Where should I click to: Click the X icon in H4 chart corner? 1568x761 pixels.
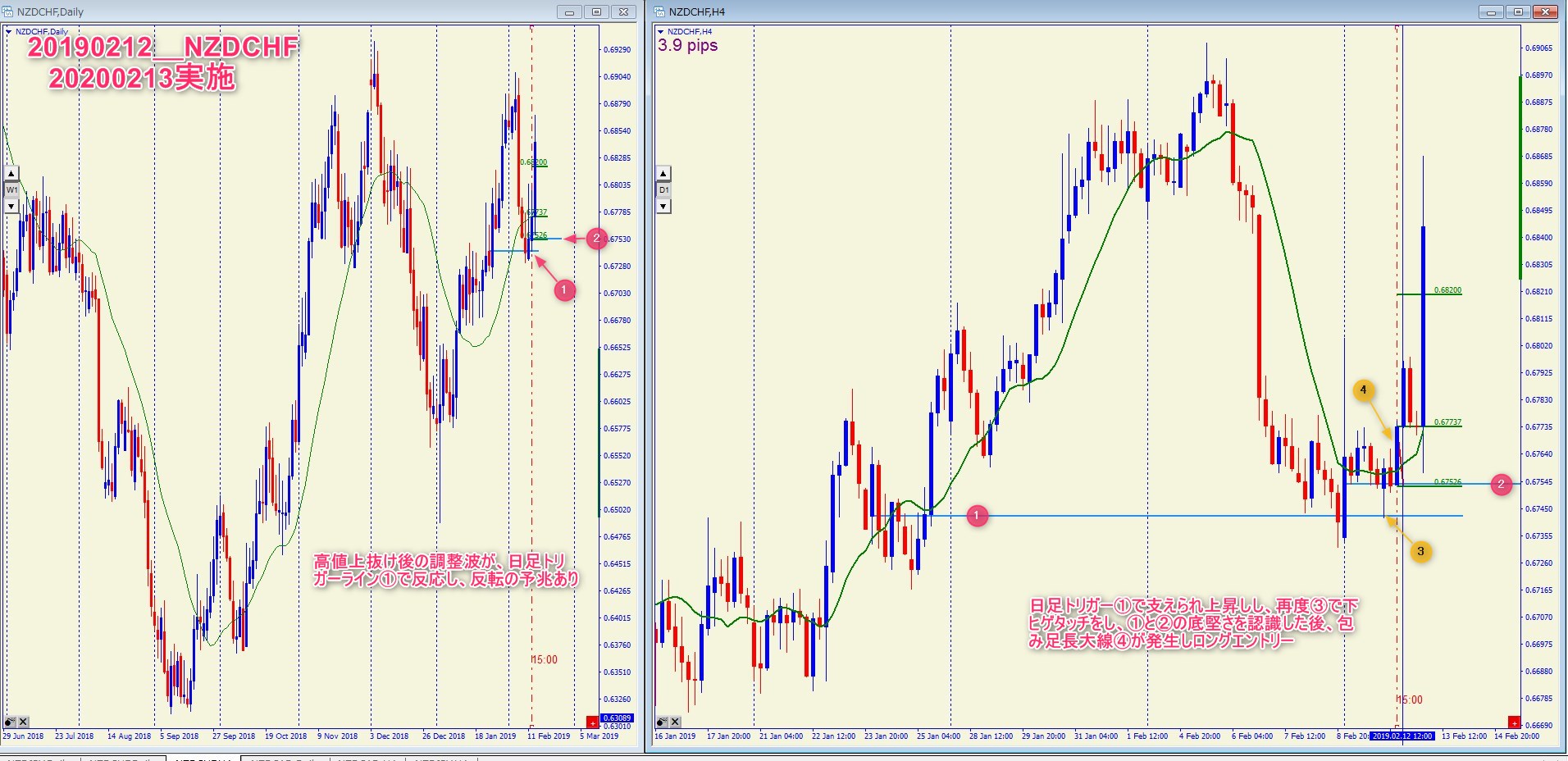675,722
